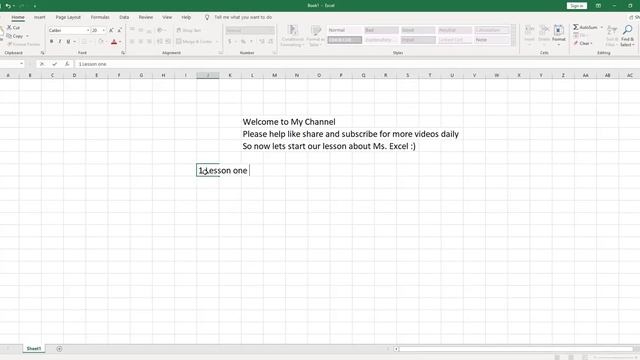640x360 pixels.
Task: Open the Font group dialog launcher
Action: click(x=123, y=53)
